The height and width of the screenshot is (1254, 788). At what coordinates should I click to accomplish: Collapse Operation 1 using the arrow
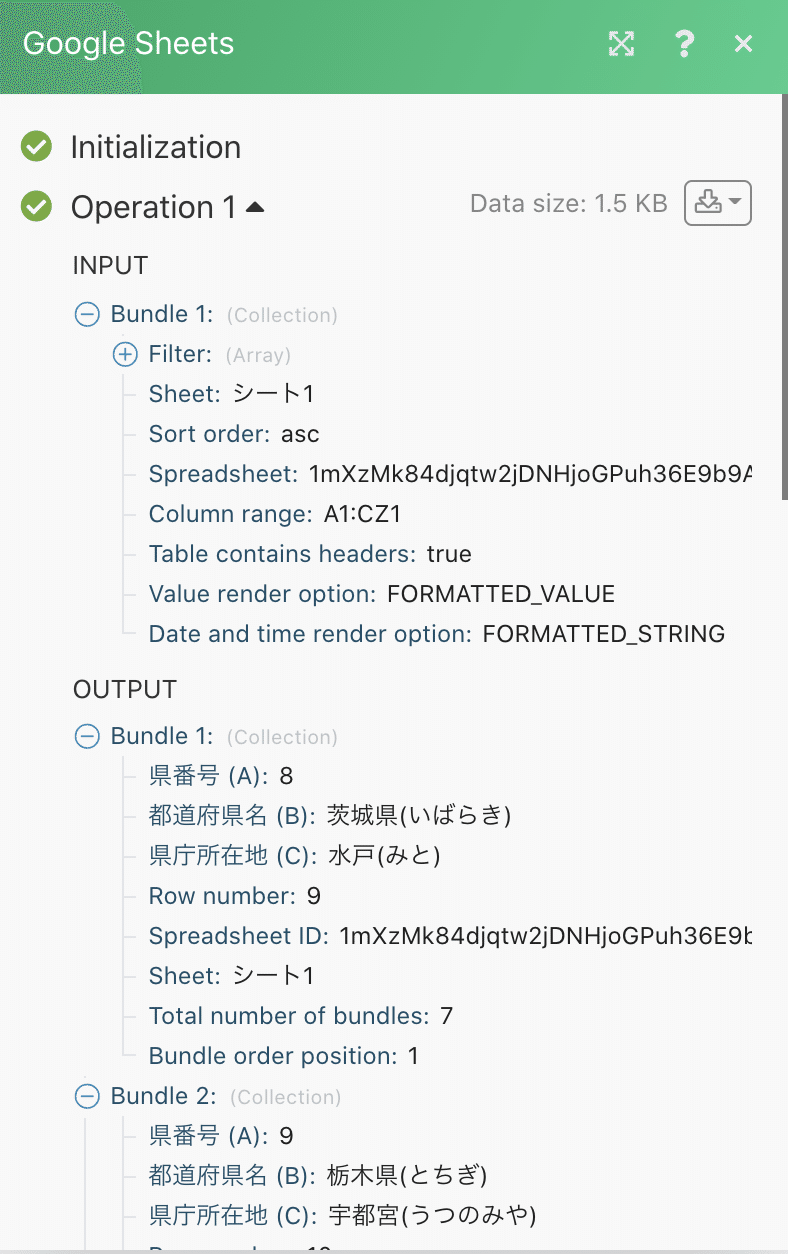255,207
